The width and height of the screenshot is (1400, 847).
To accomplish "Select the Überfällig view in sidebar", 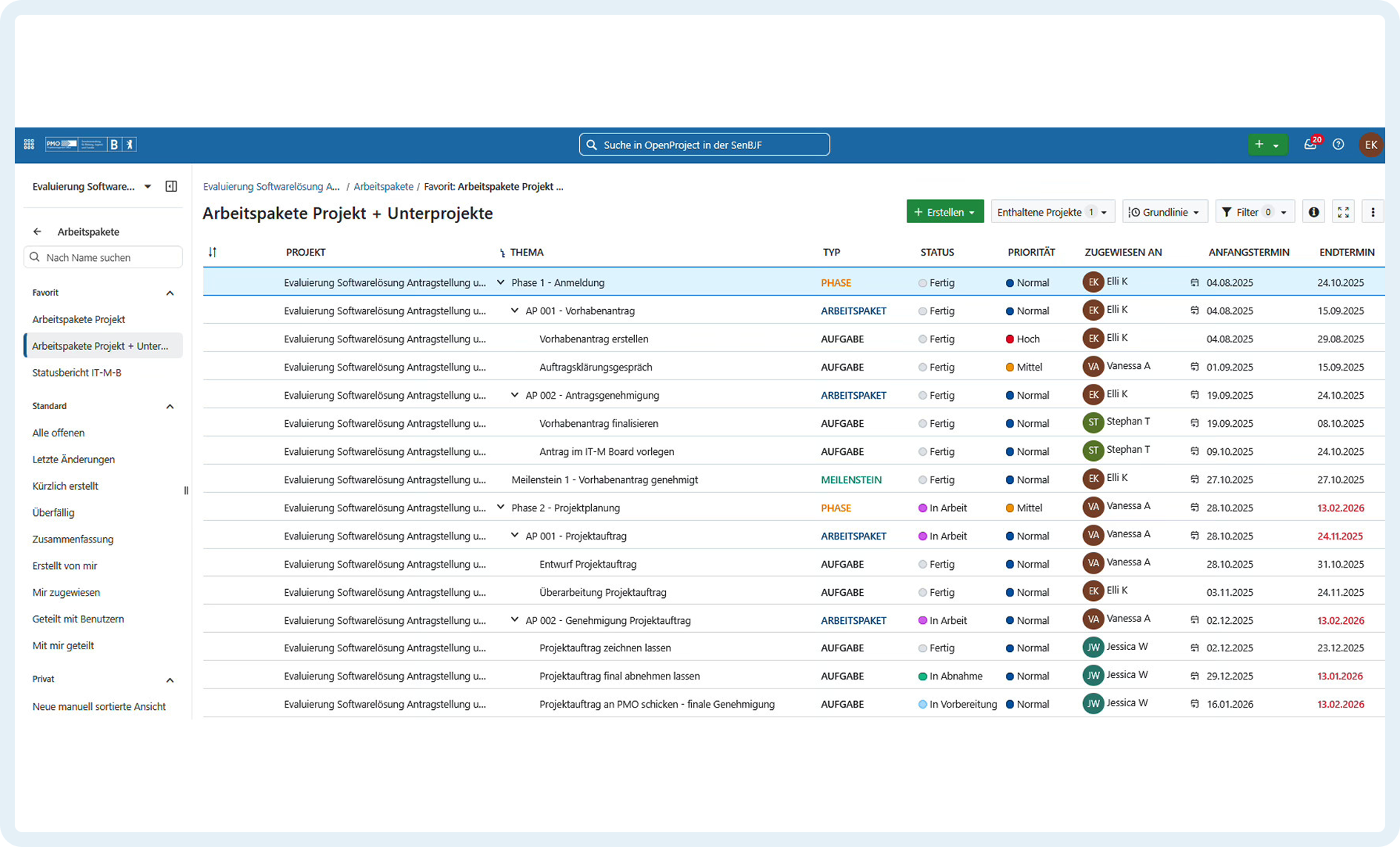I will (53, 513).
